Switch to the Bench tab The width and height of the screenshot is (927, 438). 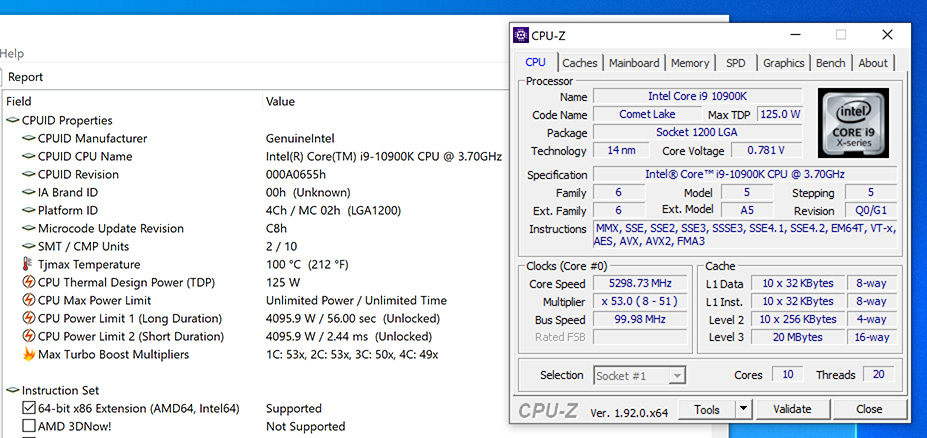(831, 63)
